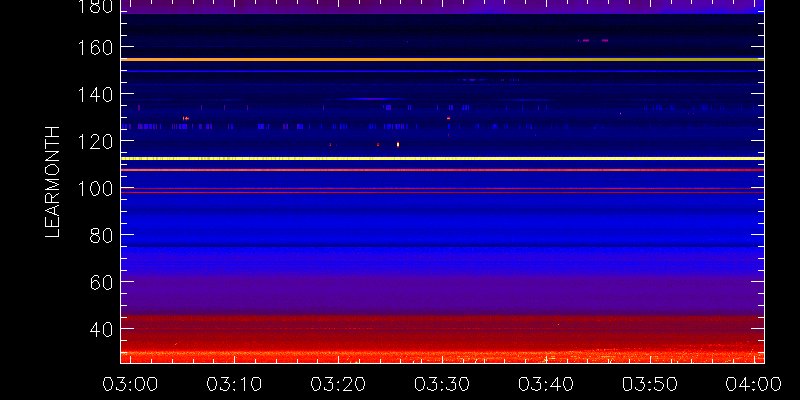Click the LEARMONTH vertical axis title
The height and width of the screenshot is (400, 800).
pyautogui.click(x=53, y=182)
